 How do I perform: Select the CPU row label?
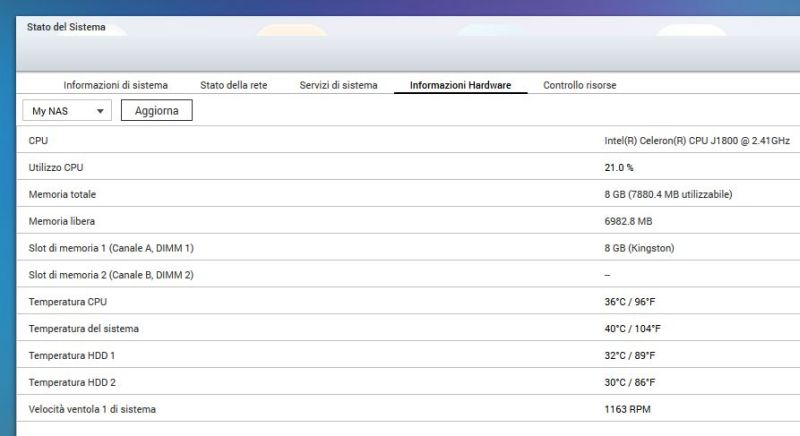click(x=38, y=141)
